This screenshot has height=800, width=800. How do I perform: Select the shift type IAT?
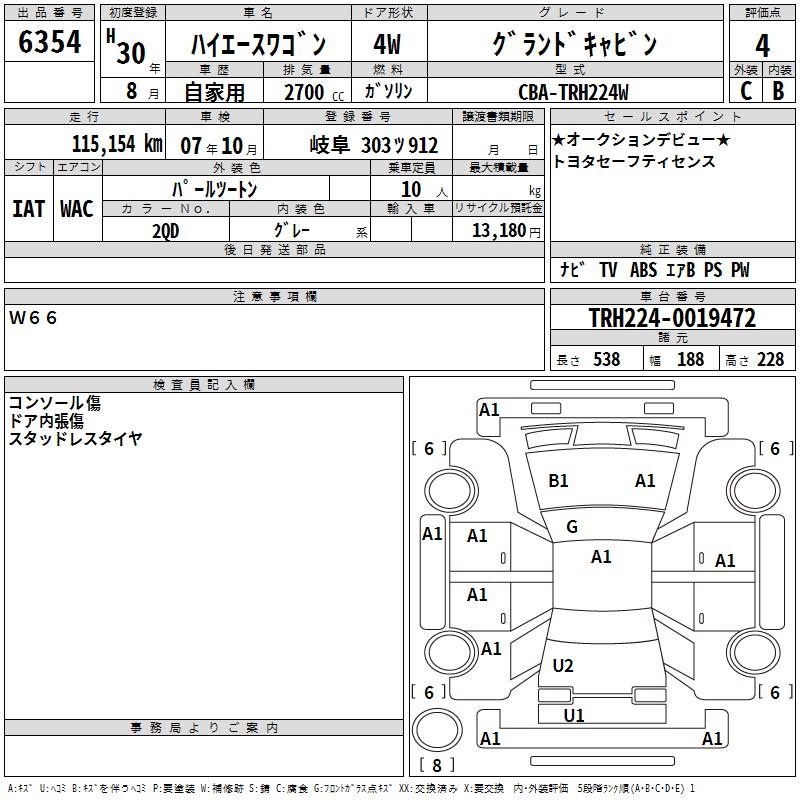(x=29, y=209)
